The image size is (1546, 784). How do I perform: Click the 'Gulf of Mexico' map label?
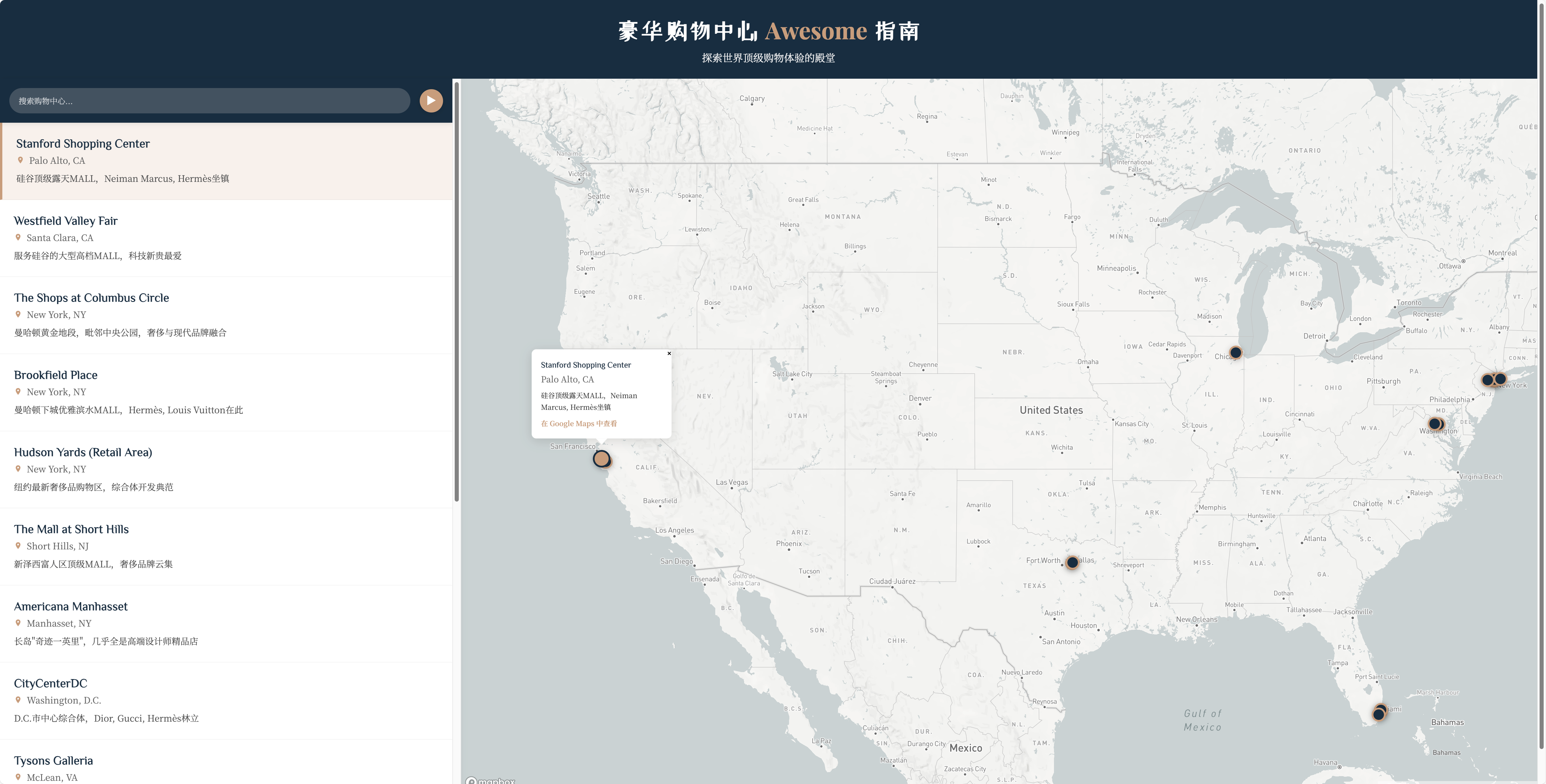tap(1203, 720)
